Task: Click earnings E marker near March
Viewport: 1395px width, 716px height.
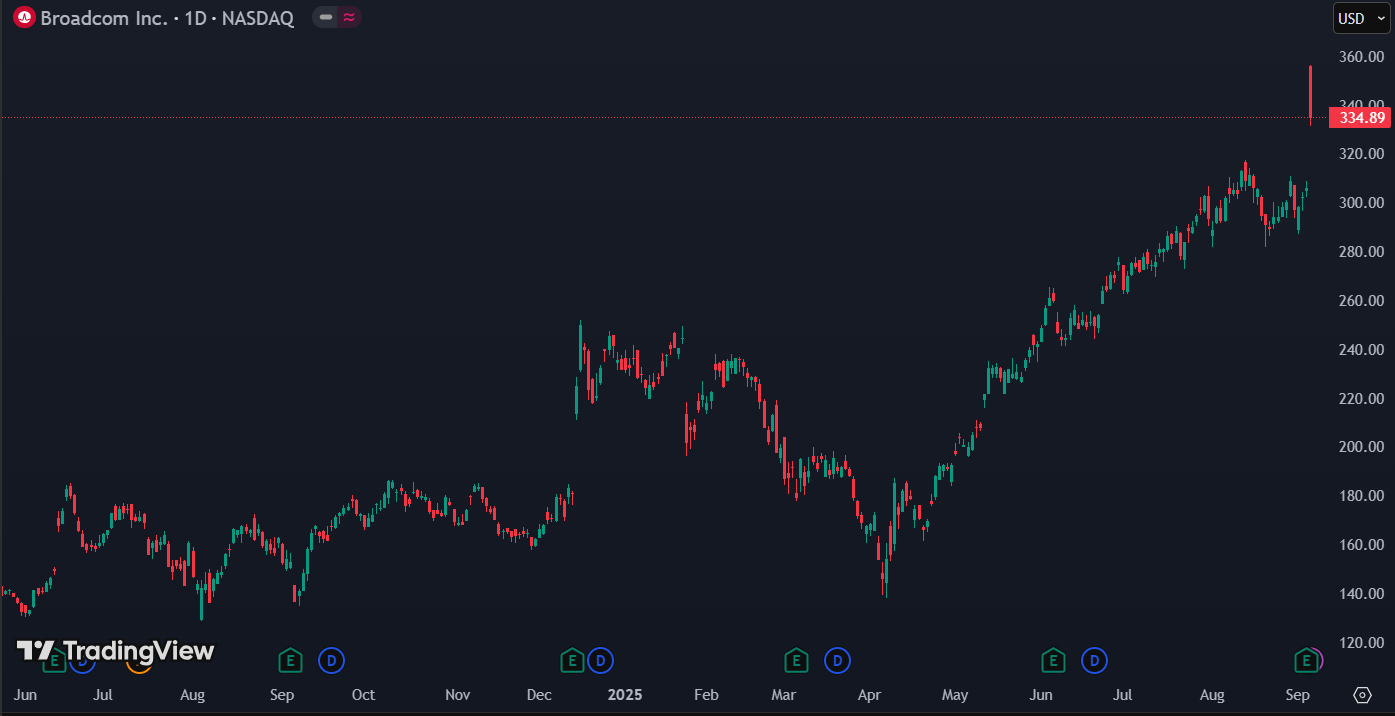Action: point(796,660)
